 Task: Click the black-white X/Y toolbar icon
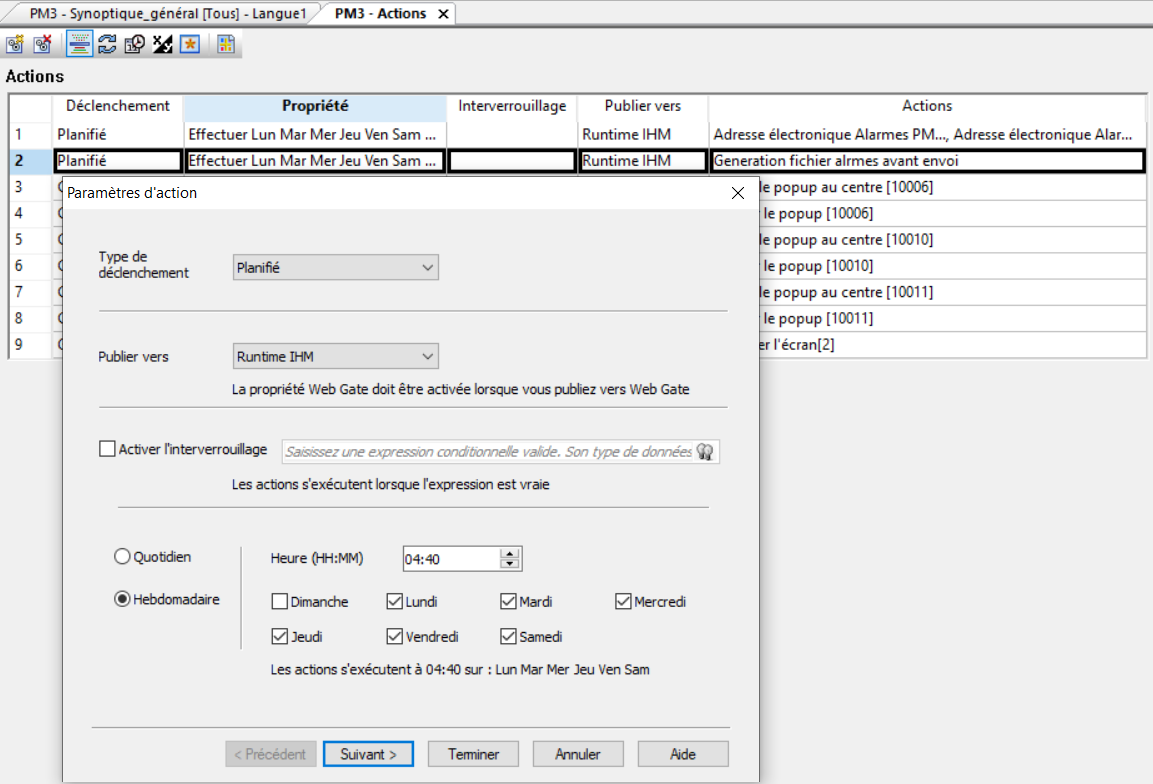click(162, 44)
